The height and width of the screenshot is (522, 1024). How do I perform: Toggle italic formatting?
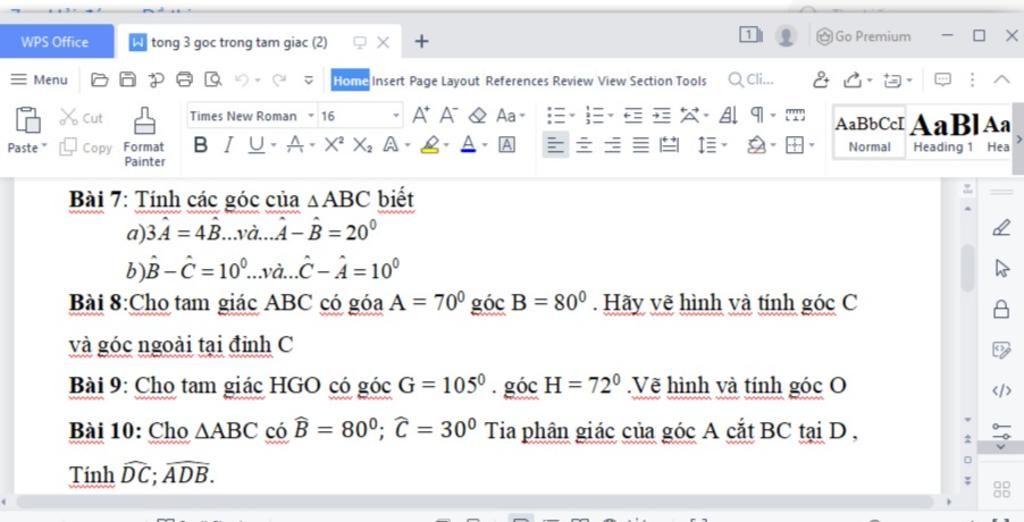coord(228,144)
